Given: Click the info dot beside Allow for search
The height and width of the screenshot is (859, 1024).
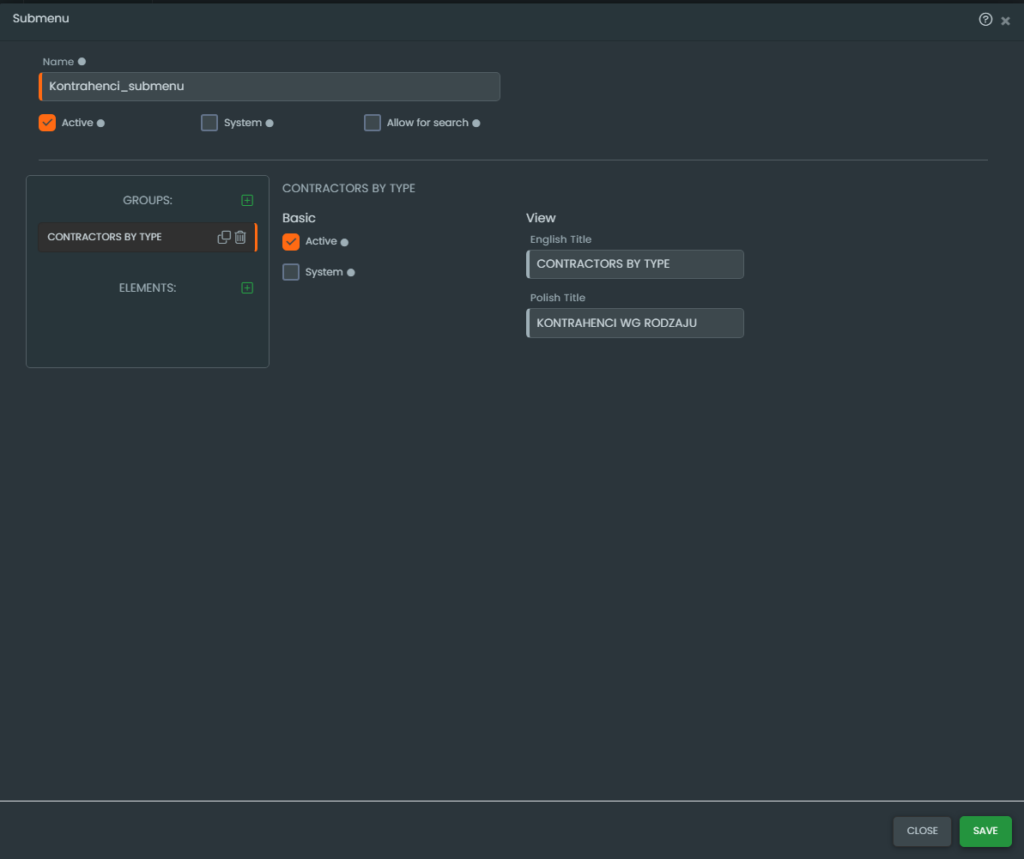Looking at the screenshot, I should click(476, 124).
